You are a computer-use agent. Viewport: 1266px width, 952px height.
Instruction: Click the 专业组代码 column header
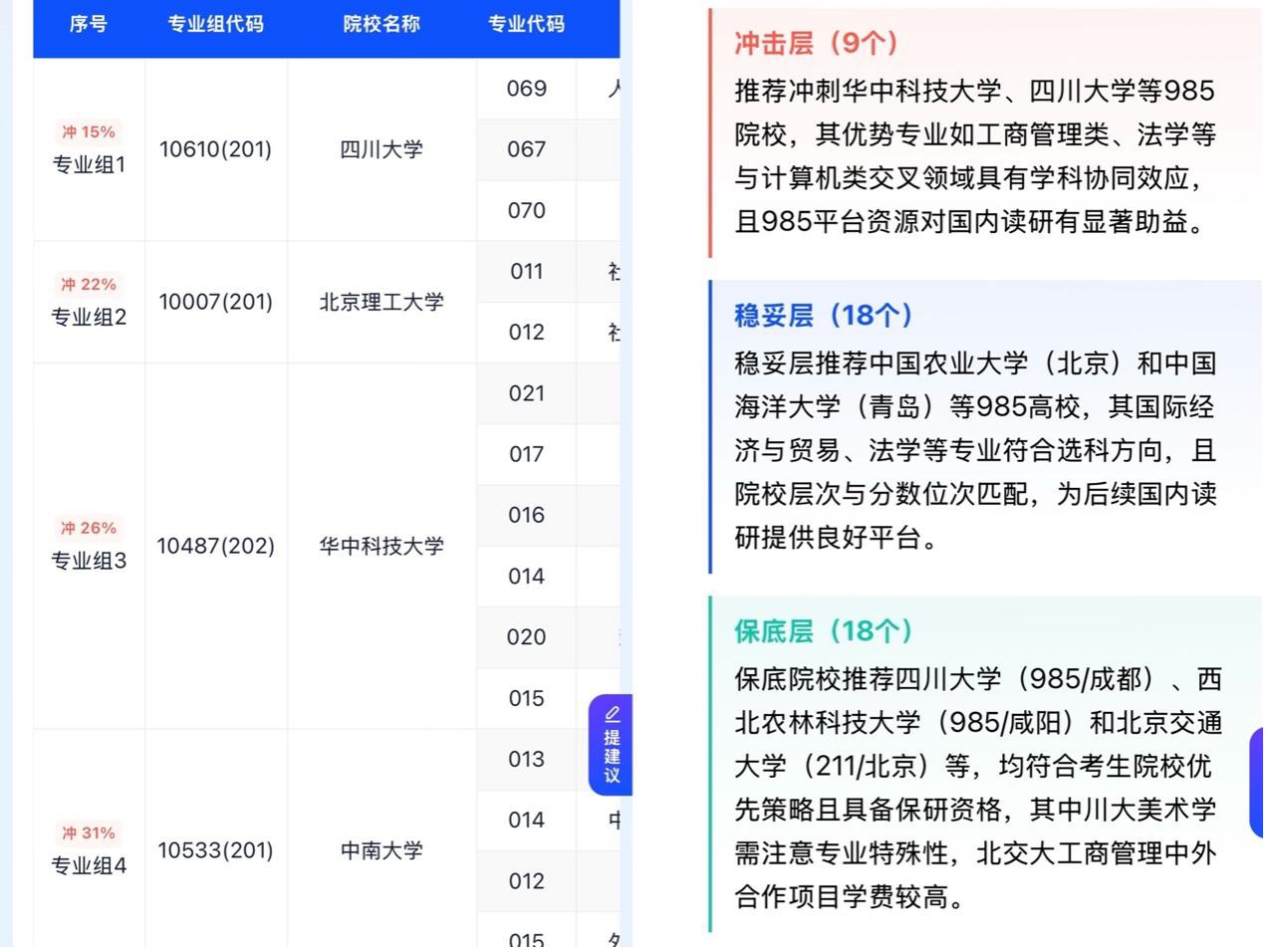pyautogui.click(x=215, y=23)
